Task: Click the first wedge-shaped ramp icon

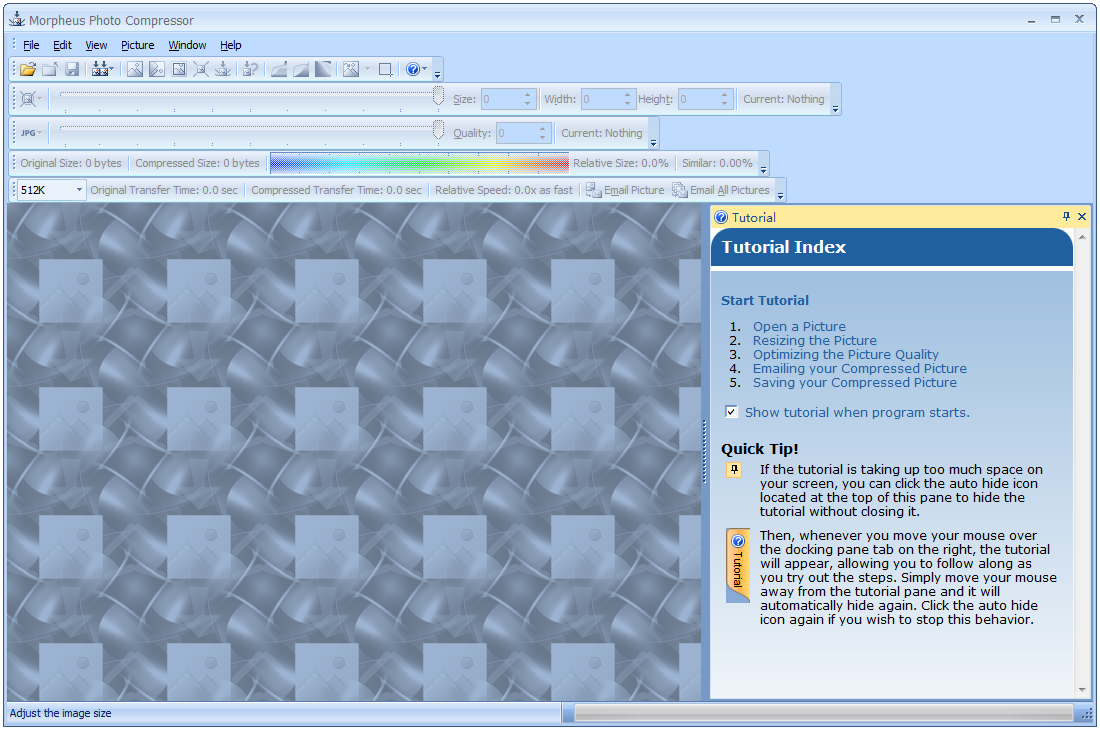Action: pos(279,69)
